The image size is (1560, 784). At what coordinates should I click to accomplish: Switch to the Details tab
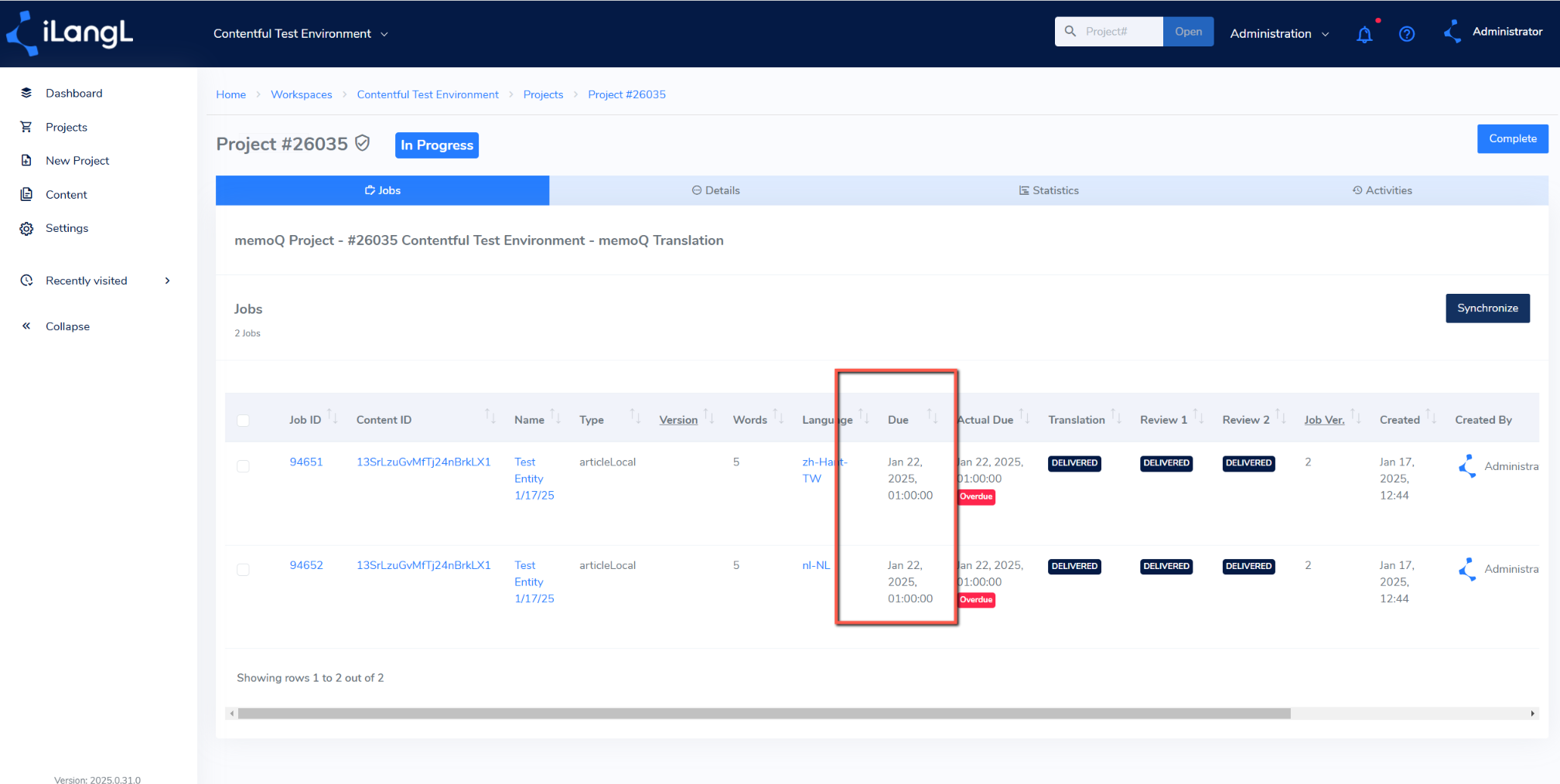click(x=715, y=190)
